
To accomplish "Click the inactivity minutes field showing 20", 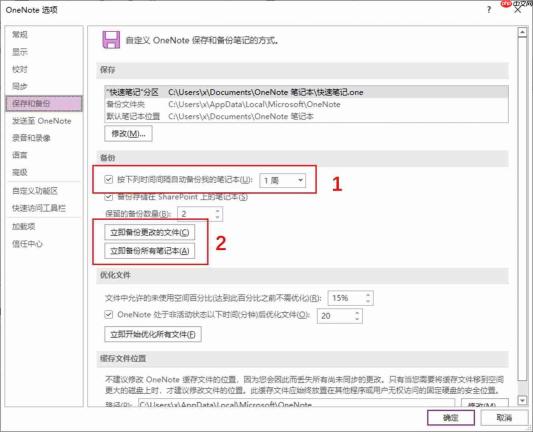I will pyautogui.click(x=336, y=316).
